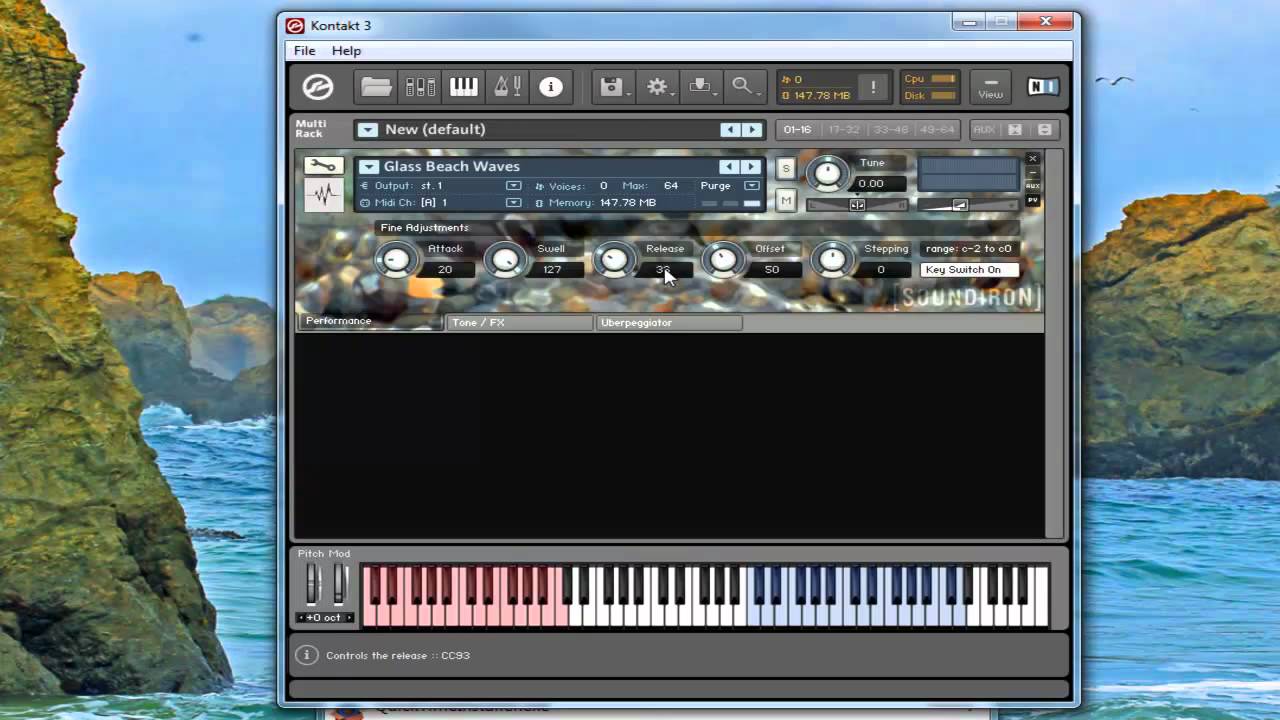Open the File menu

point(304,51)
